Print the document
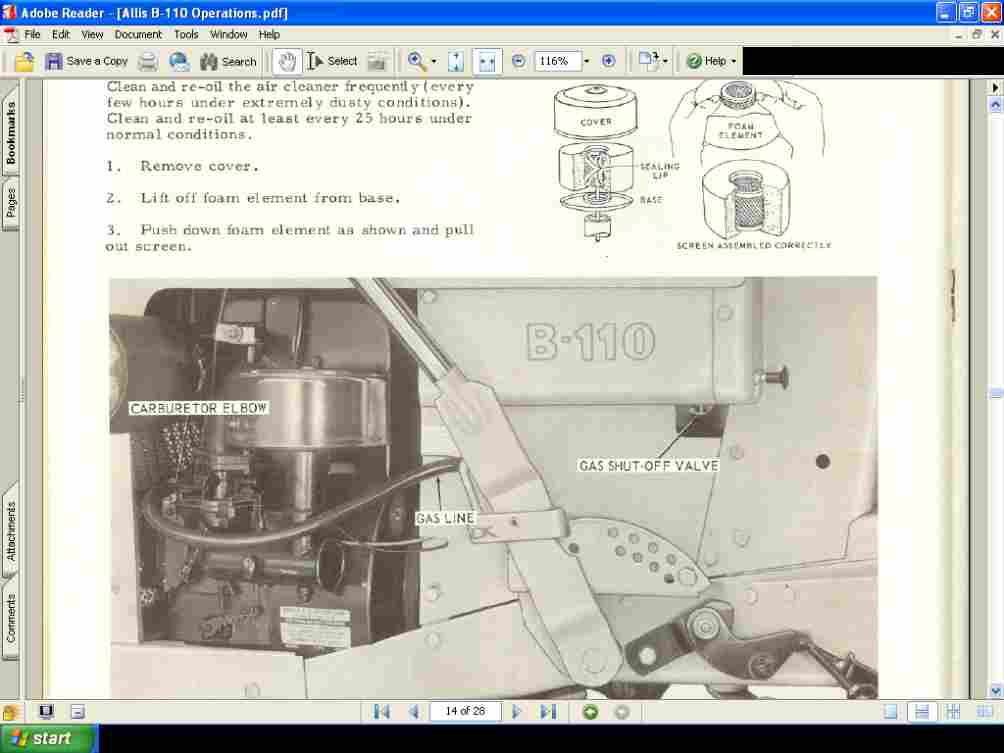The height and width of the screenshot is (753, 1004). click(x=147, y=61)
